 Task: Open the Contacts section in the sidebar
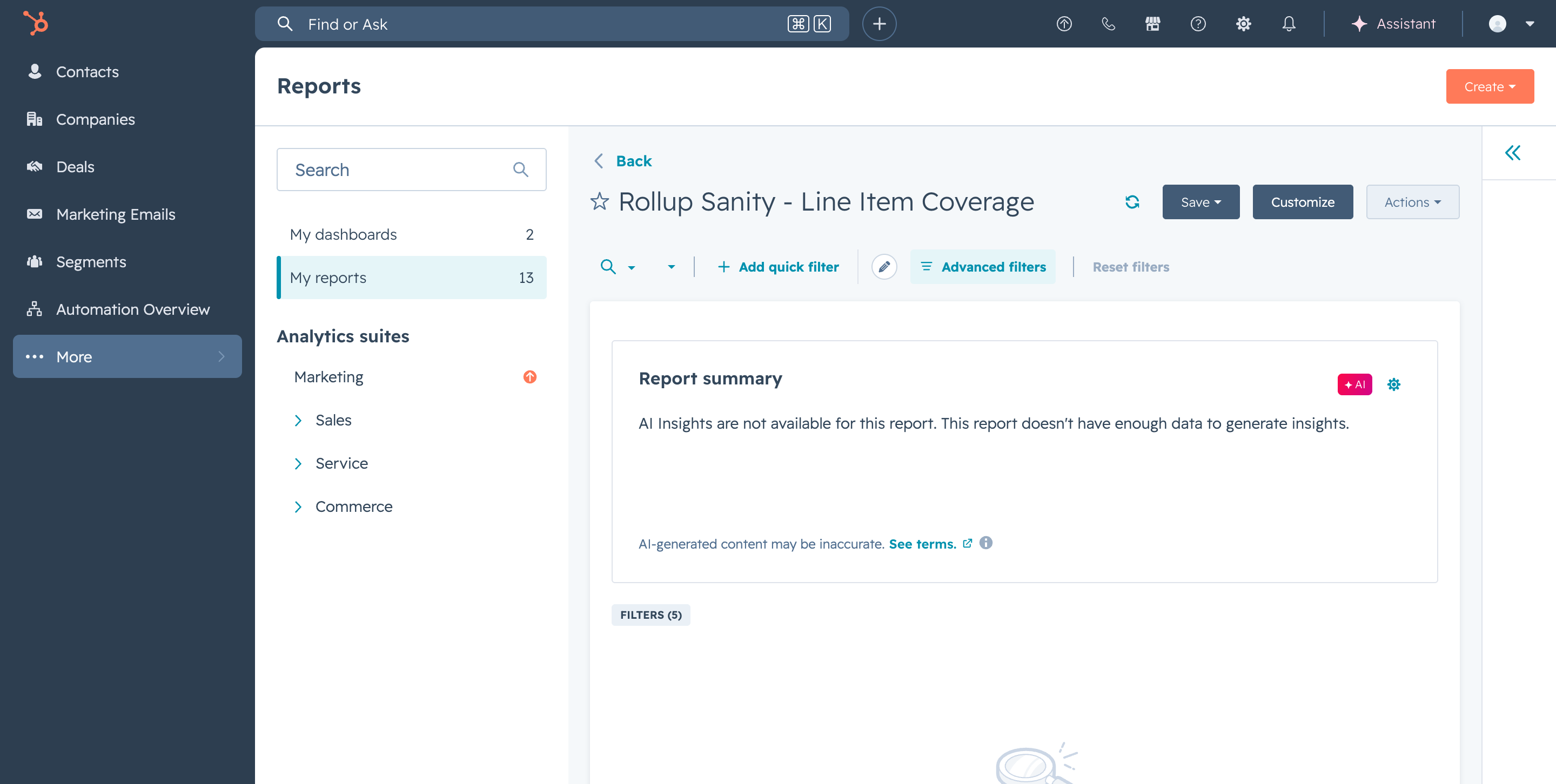pos(128,72)
